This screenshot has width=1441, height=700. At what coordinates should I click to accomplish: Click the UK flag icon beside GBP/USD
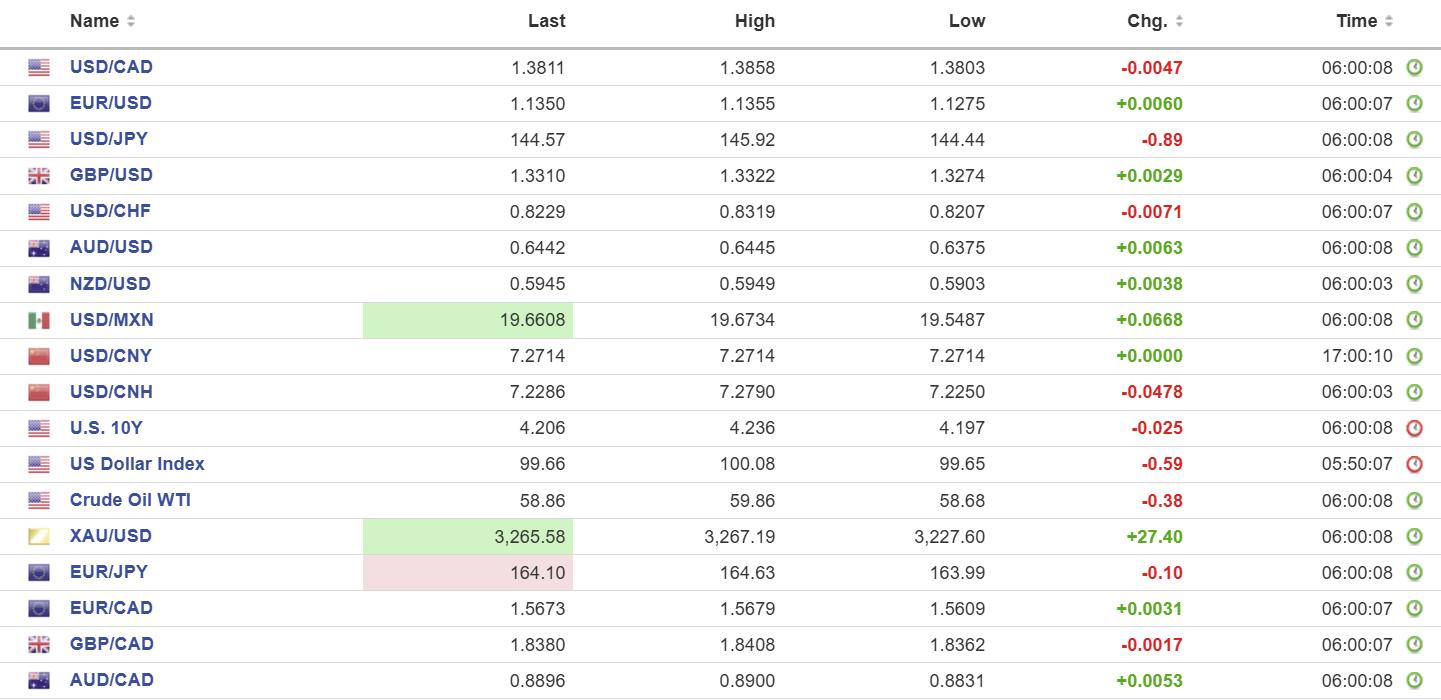[x=39, y=176]
